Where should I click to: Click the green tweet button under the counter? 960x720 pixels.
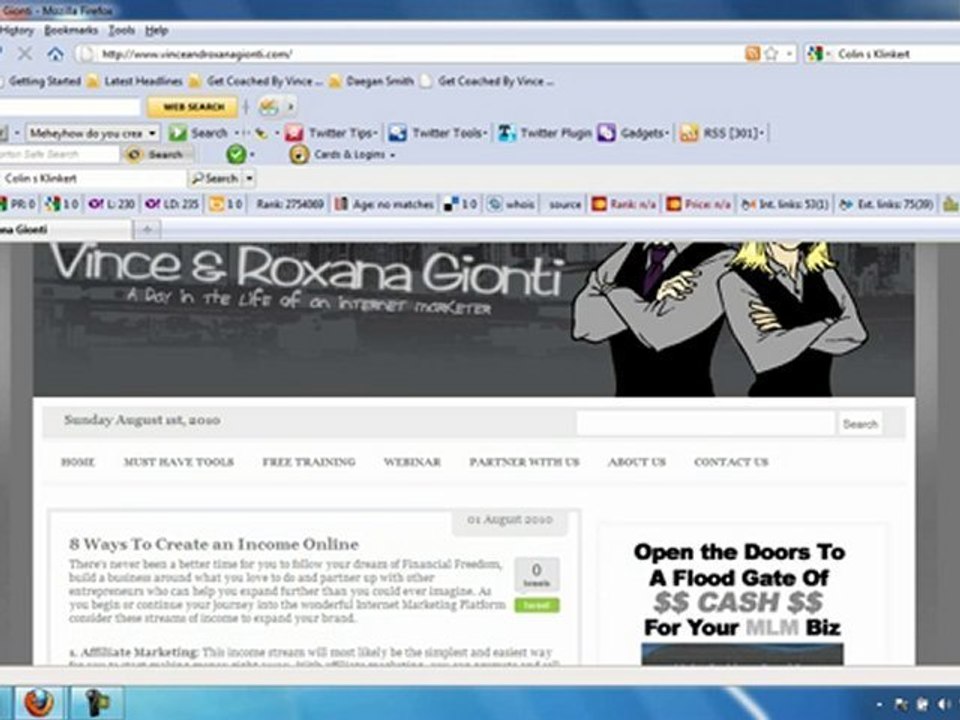[536, 606]
